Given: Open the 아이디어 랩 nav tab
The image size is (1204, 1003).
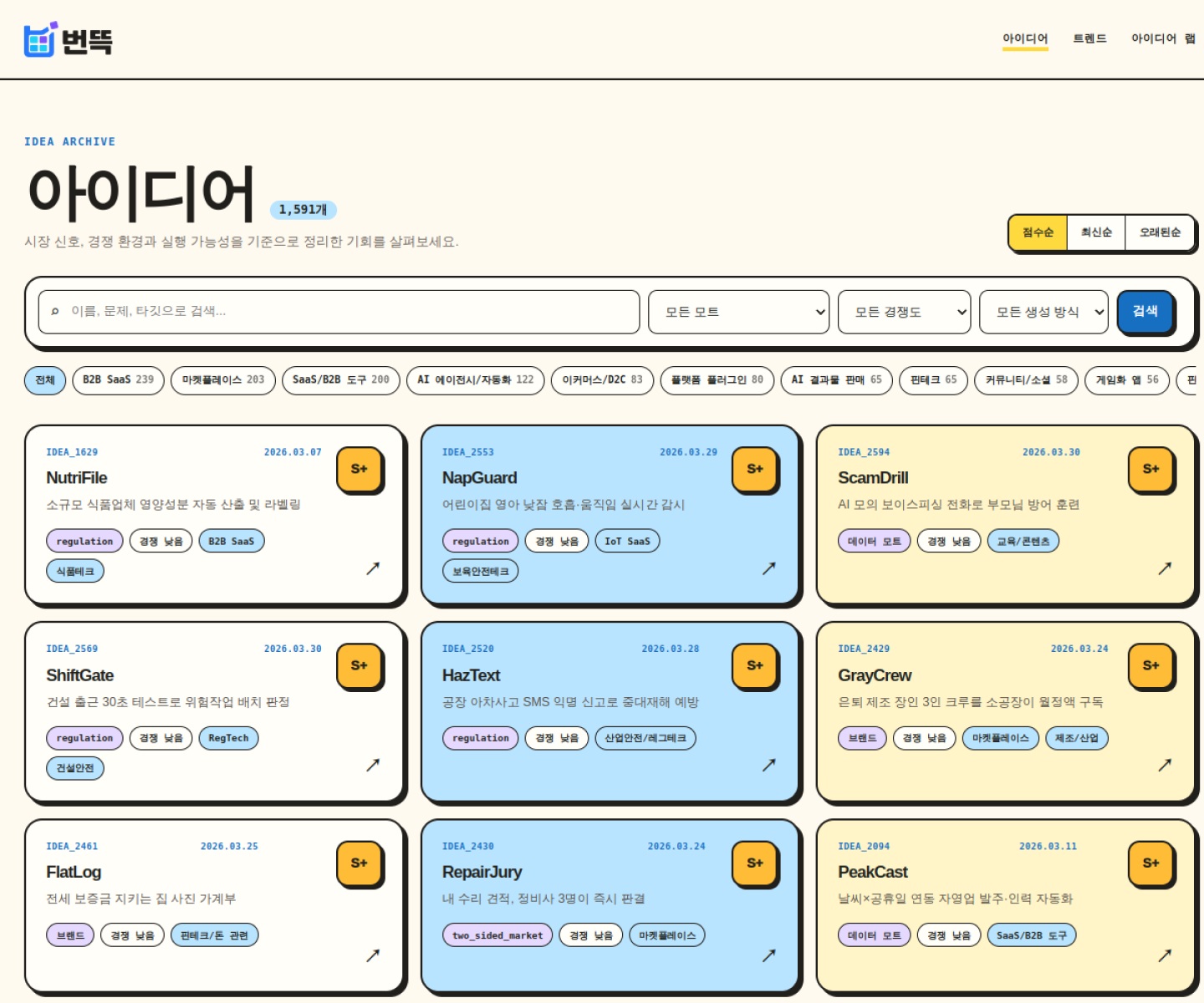Looking at the screenshot, I should pyautogui.click(x=1163, y=39).
